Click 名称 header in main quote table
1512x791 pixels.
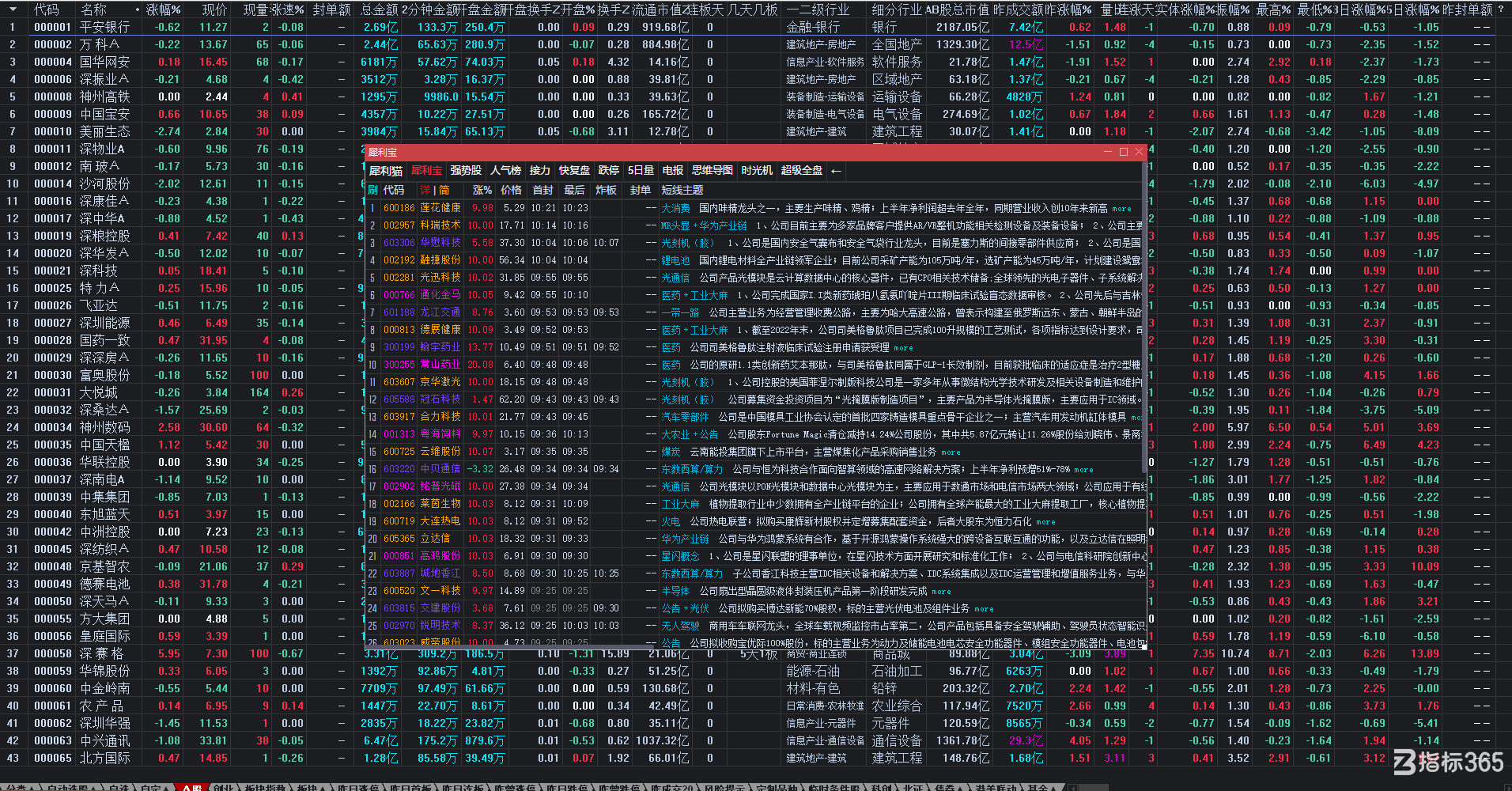94,9
